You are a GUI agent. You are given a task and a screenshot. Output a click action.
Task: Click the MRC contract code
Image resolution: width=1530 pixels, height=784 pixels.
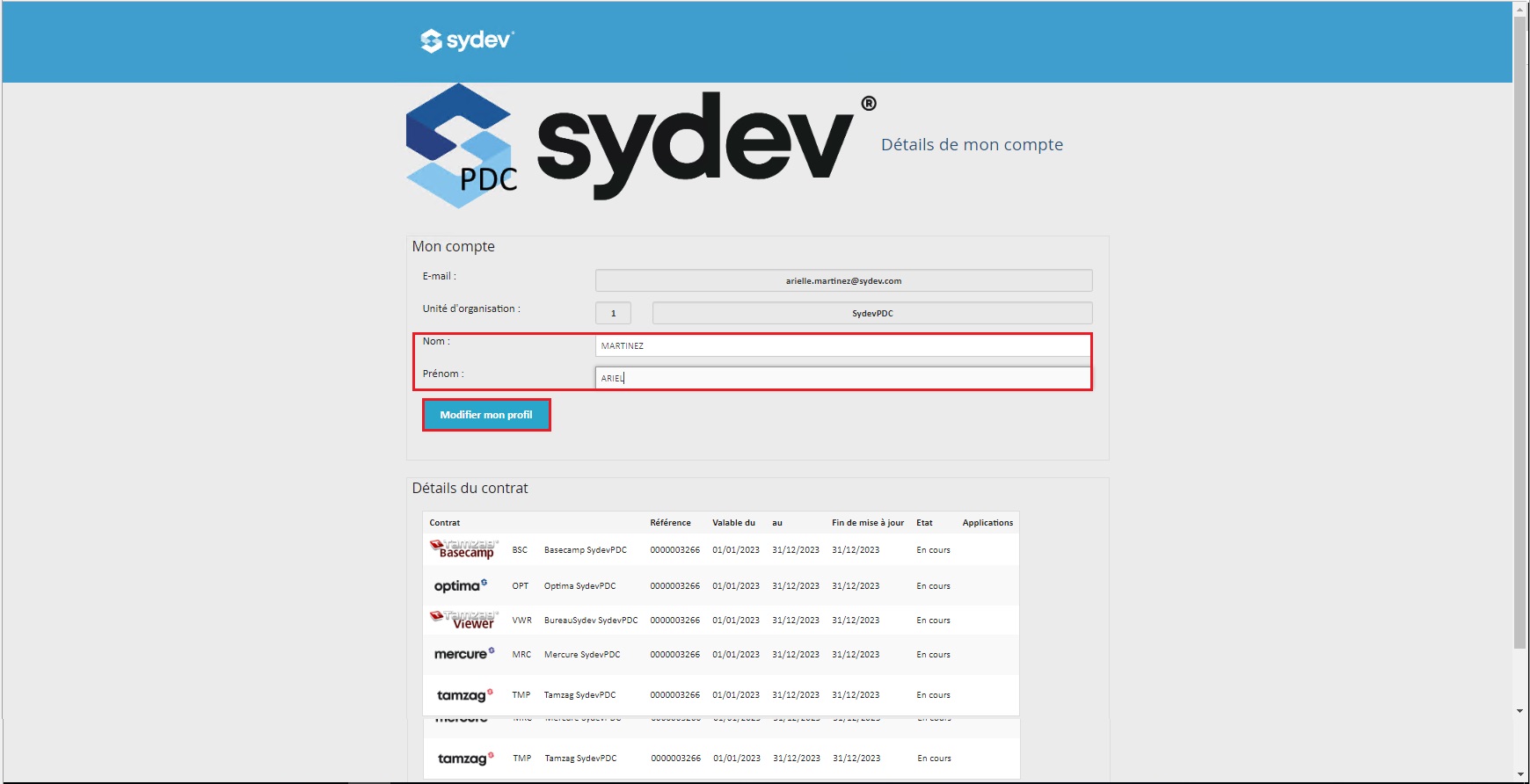click(x=521, y=655)
